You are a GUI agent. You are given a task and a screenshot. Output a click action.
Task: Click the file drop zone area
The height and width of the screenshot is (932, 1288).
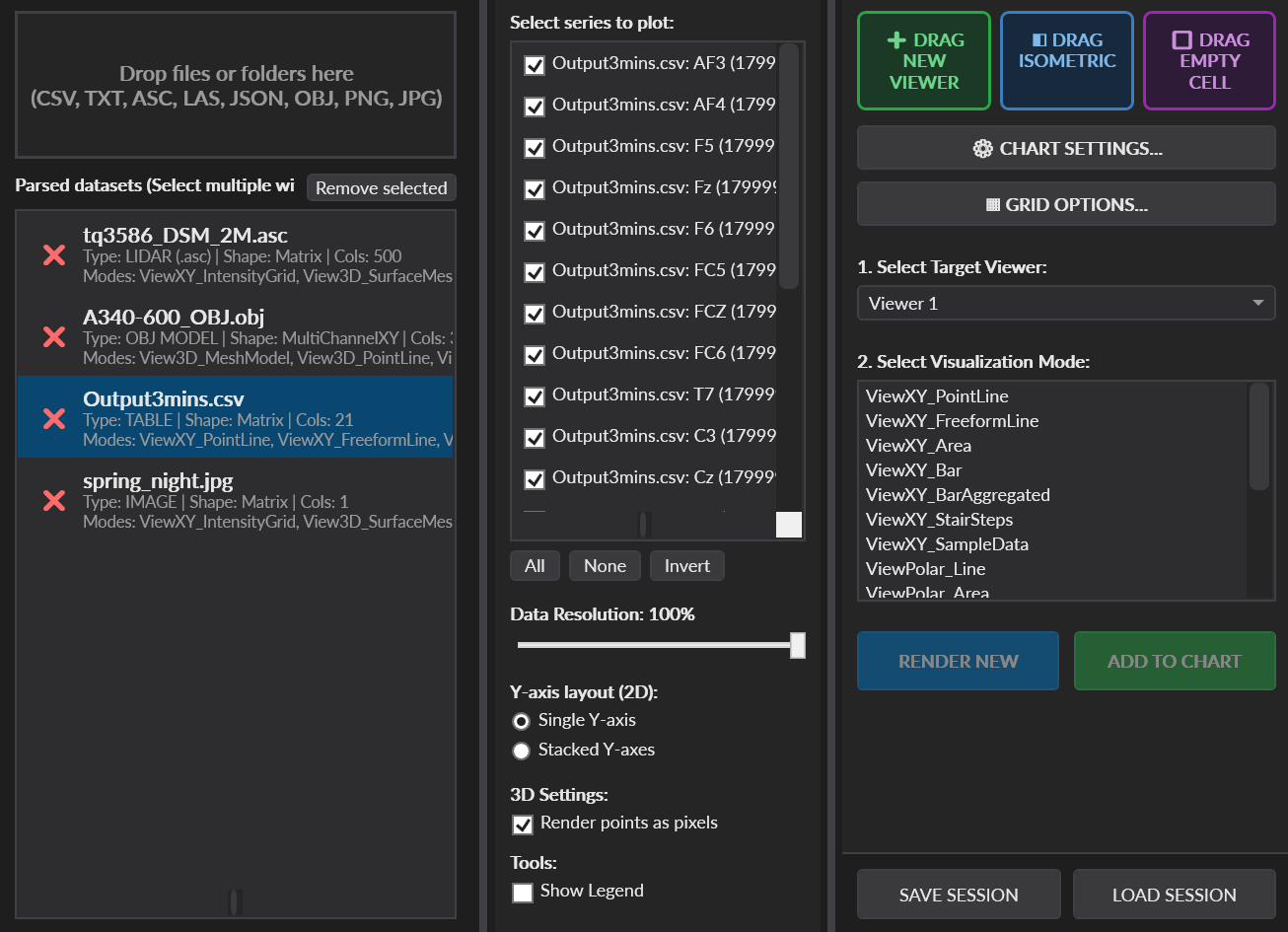coord(236,85)
